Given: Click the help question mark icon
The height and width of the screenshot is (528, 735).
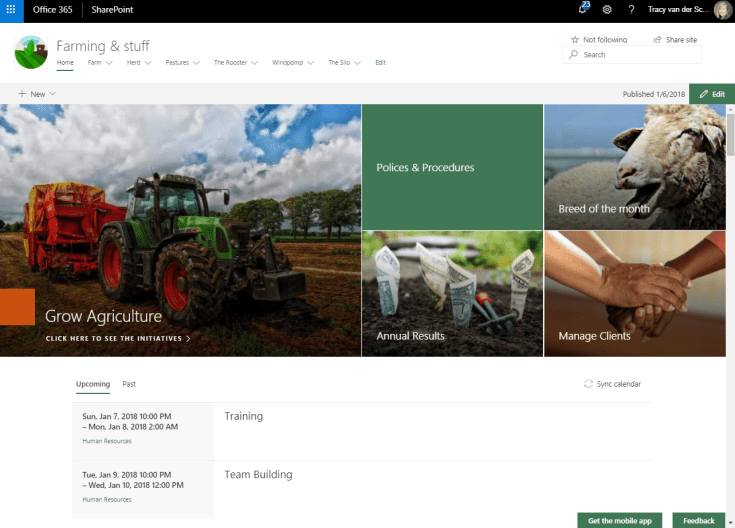Looking at the screenshot, I should point(631,9).
